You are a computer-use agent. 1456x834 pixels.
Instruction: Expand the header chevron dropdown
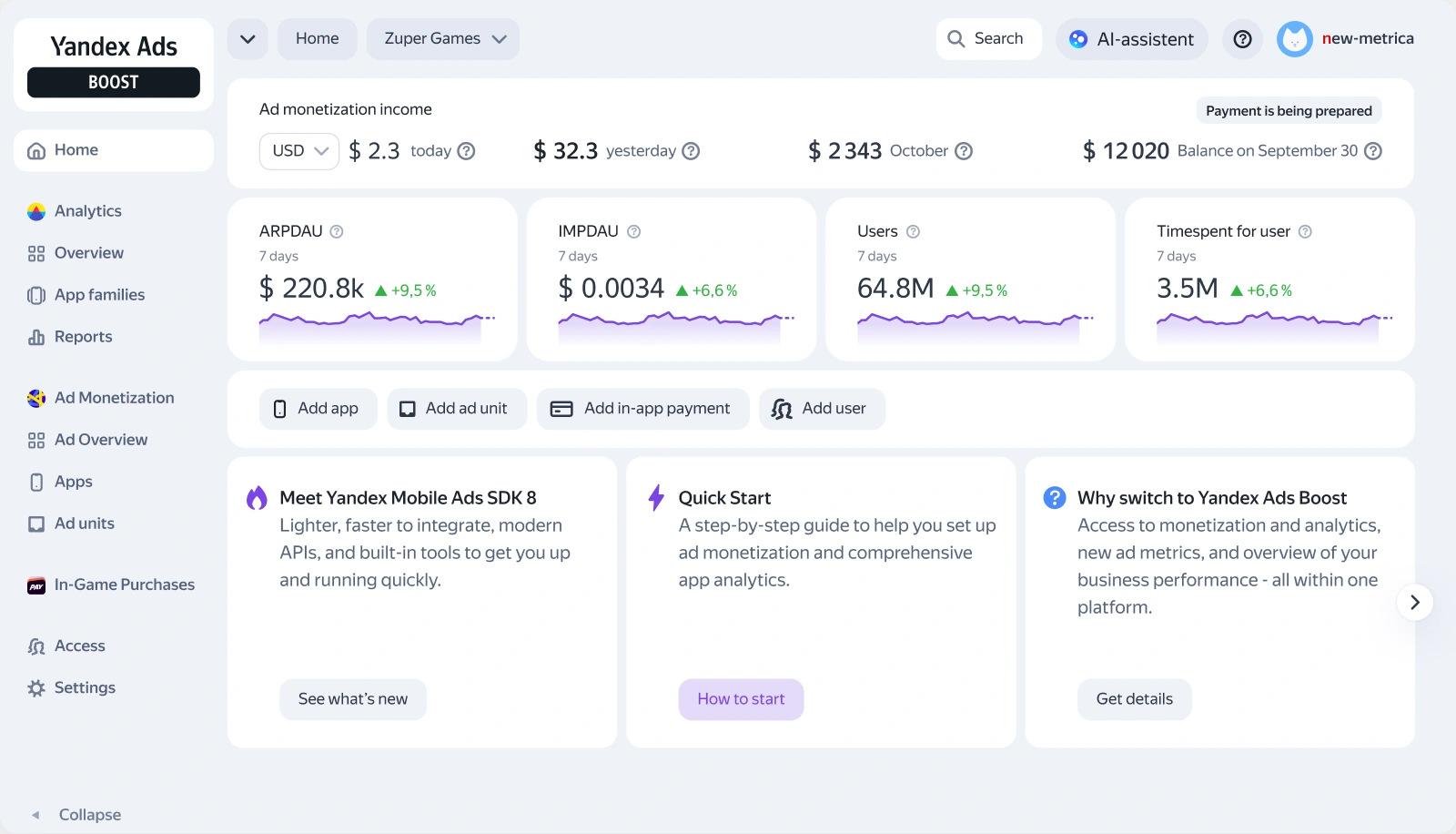(248, 39)
